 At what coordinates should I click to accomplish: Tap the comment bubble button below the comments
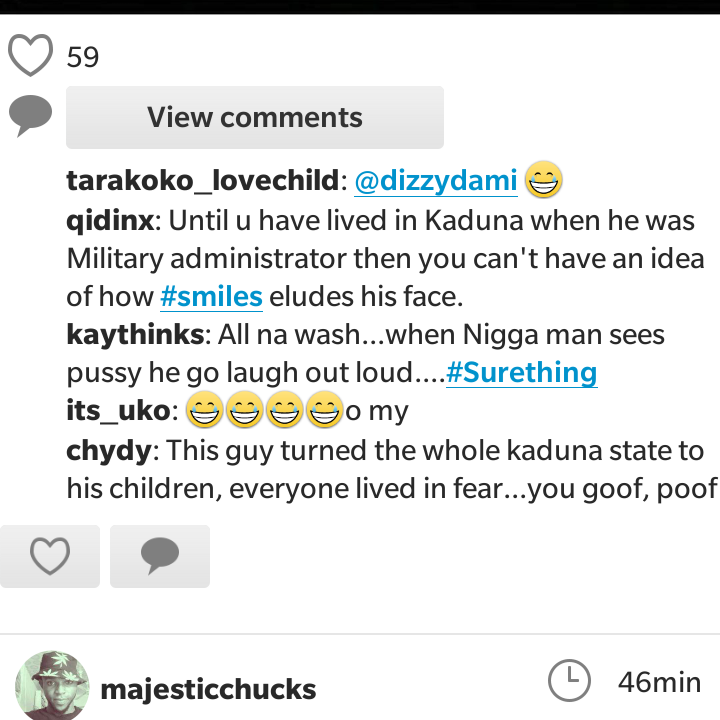point(160,556)
